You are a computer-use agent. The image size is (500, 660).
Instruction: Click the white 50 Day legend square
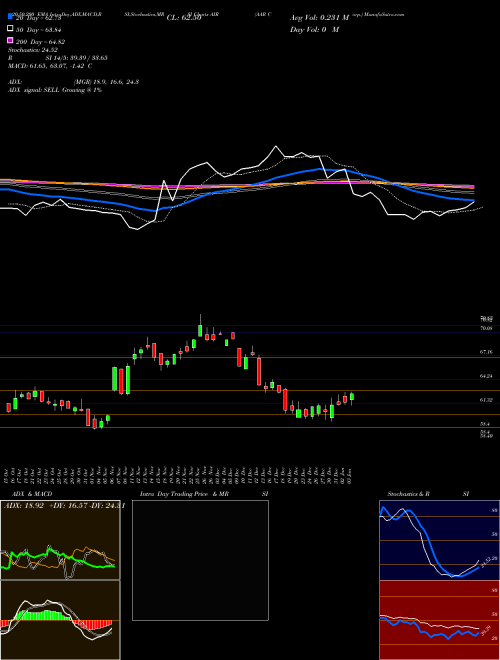[x=10, y=29]
